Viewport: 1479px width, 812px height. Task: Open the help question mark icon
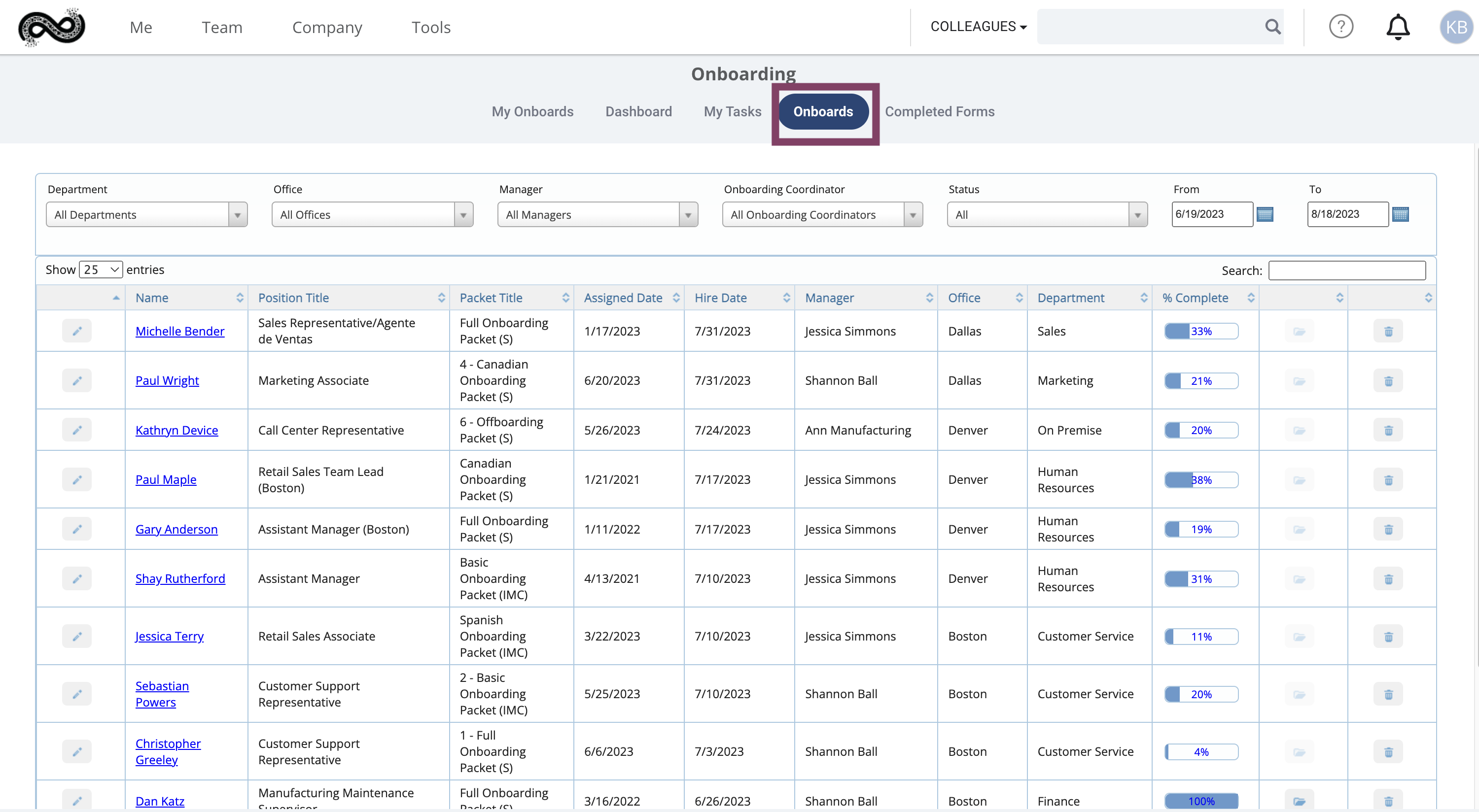pos(1340,27)
